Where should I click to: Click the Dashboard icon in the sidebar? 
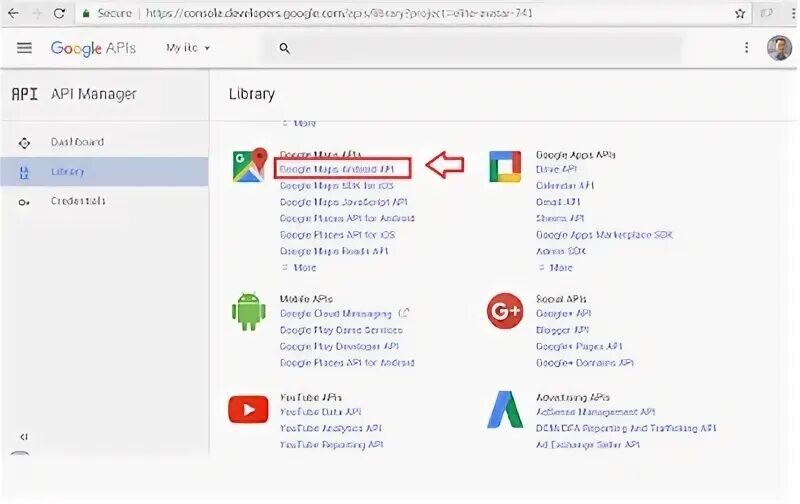point(24,143)
